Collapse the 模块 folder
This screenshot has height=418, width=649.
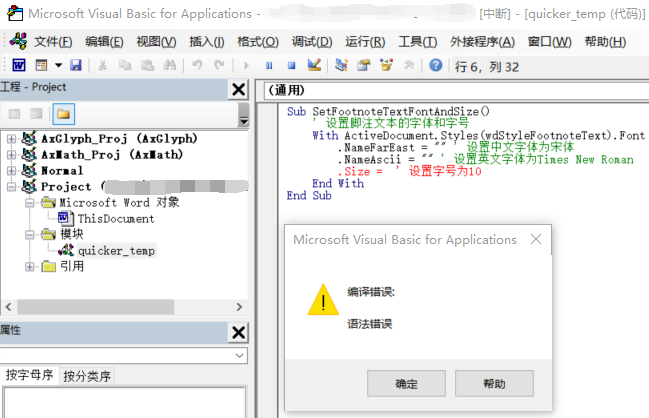[29, 235]
